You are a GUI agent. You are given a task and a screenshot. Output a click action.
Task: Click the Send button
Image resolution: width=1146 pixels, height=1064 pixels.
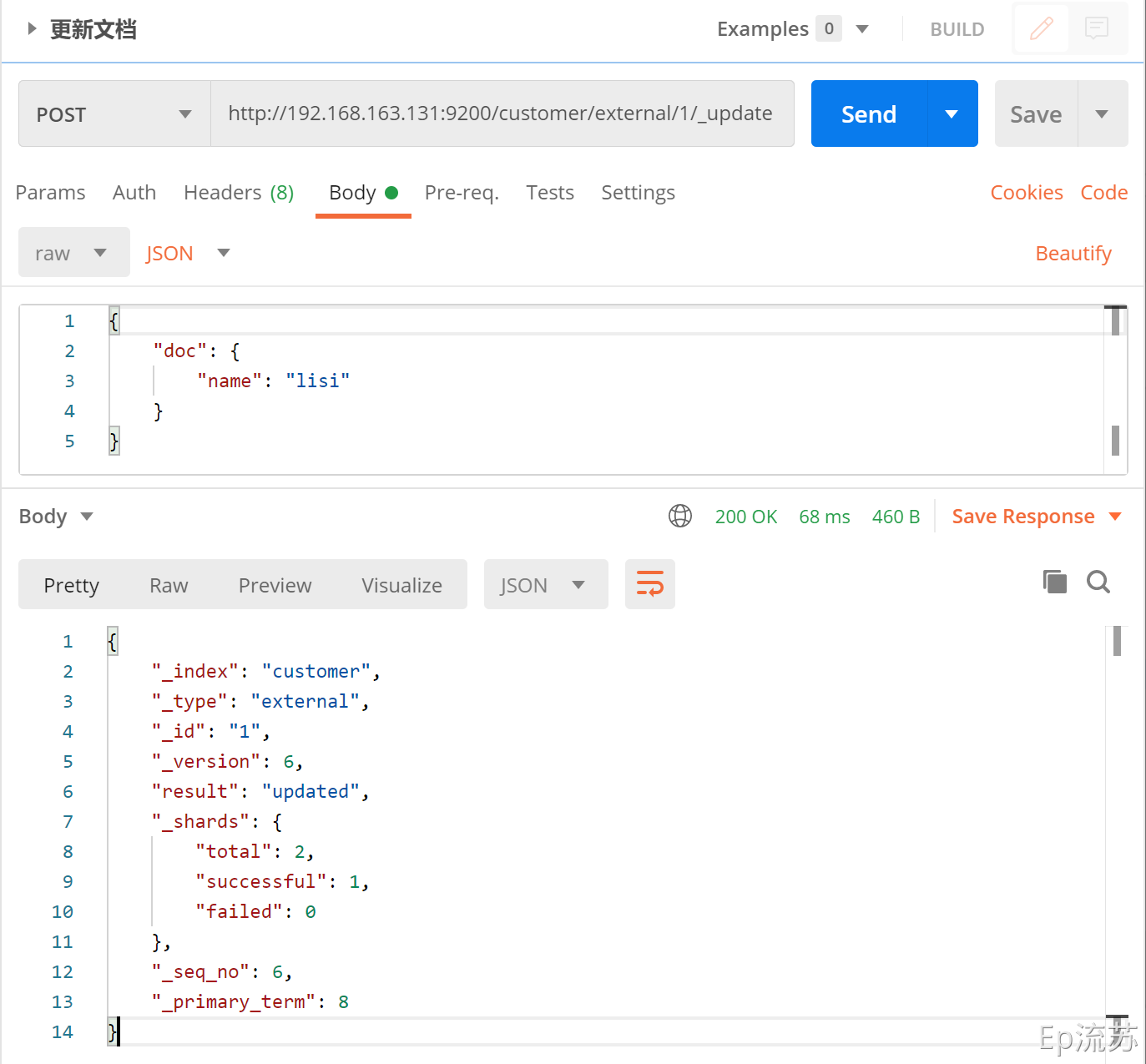pos(868,114)
